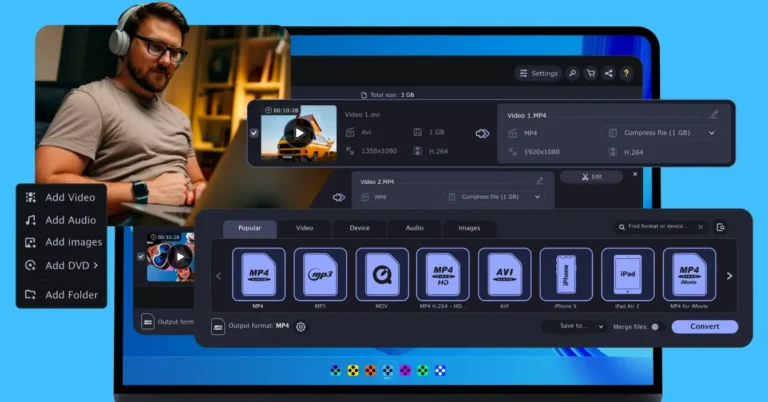Switch to the Popular tab
The image size is (768, 402).
(250, 228)
